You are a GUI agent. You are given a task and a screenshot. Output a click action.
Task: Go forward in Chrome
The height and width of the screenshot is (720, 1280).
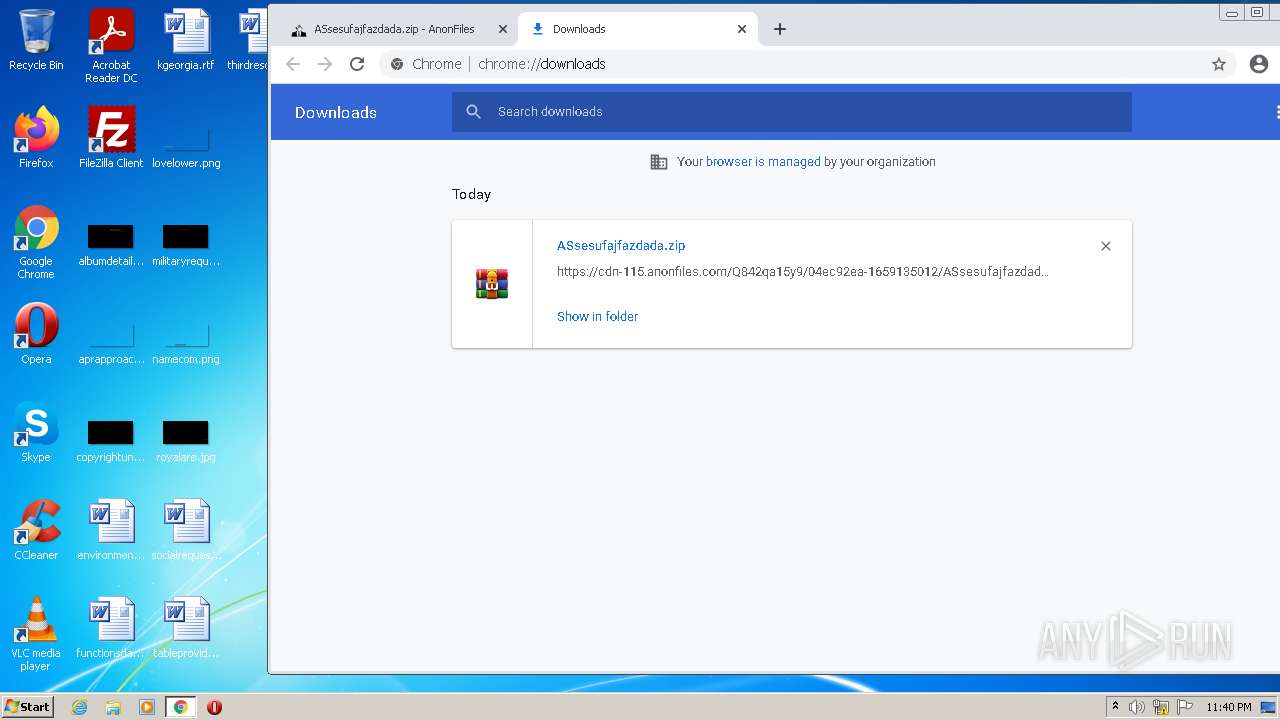(x=325, y=64)
